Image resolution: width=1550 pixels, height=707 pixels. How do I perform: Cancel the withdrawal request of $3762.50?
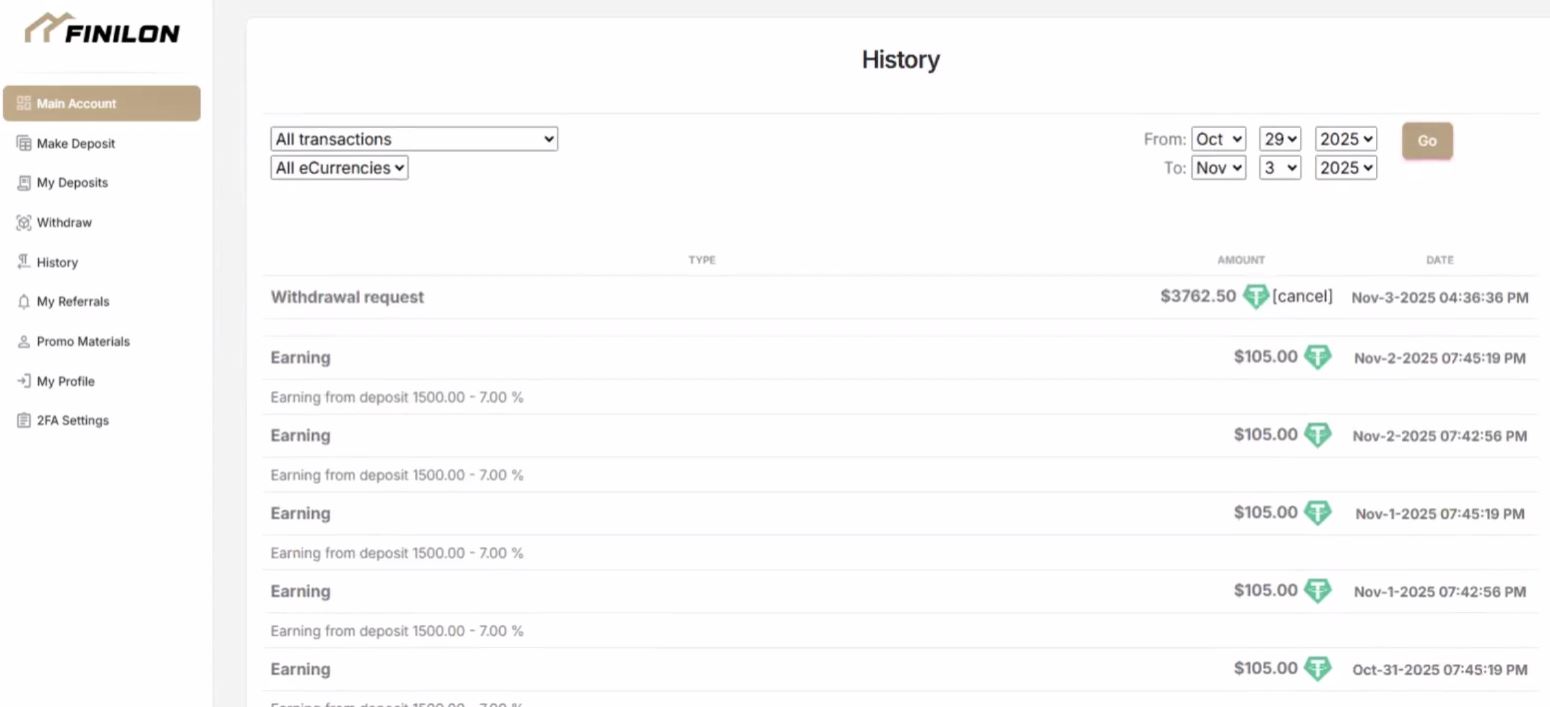click(1302, 297)
